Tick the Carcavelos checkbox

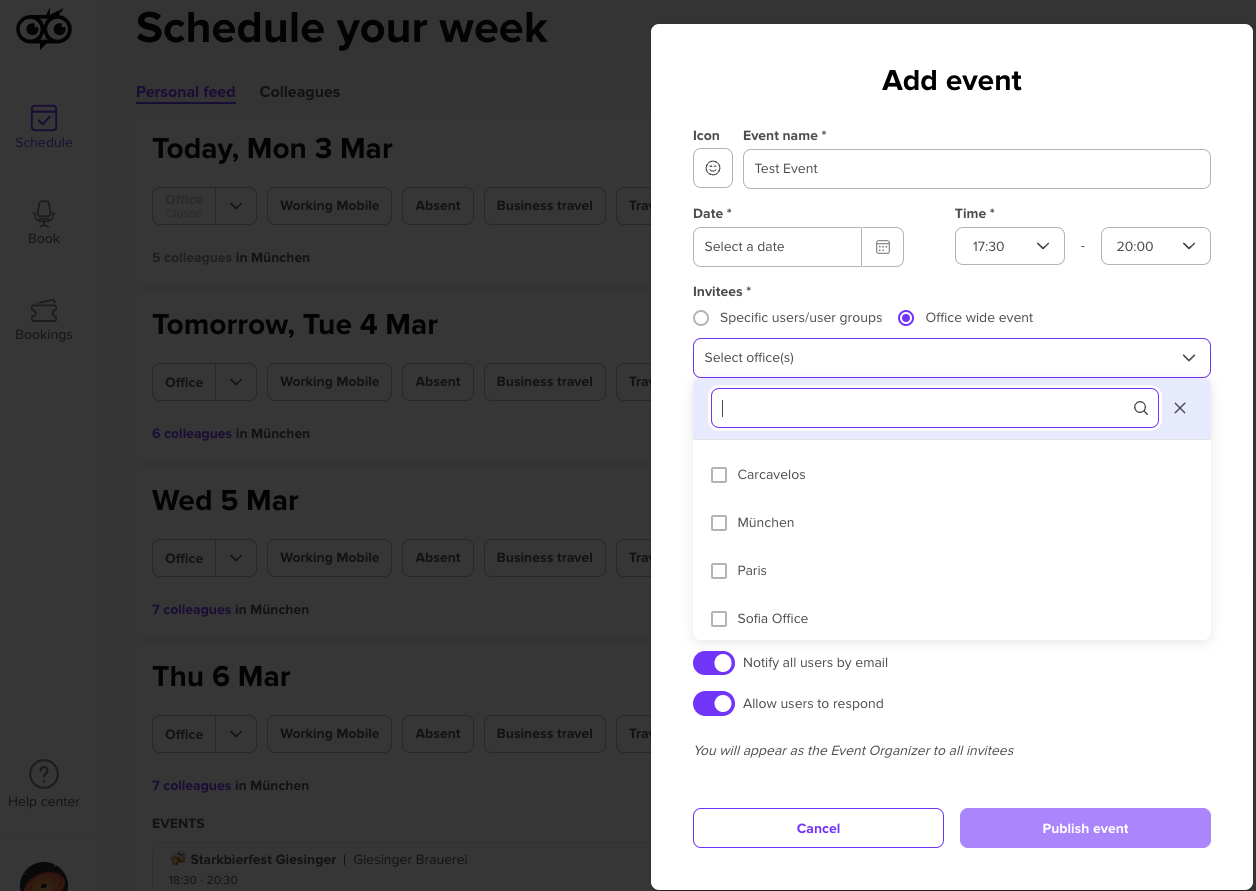(x=719, y=475)
